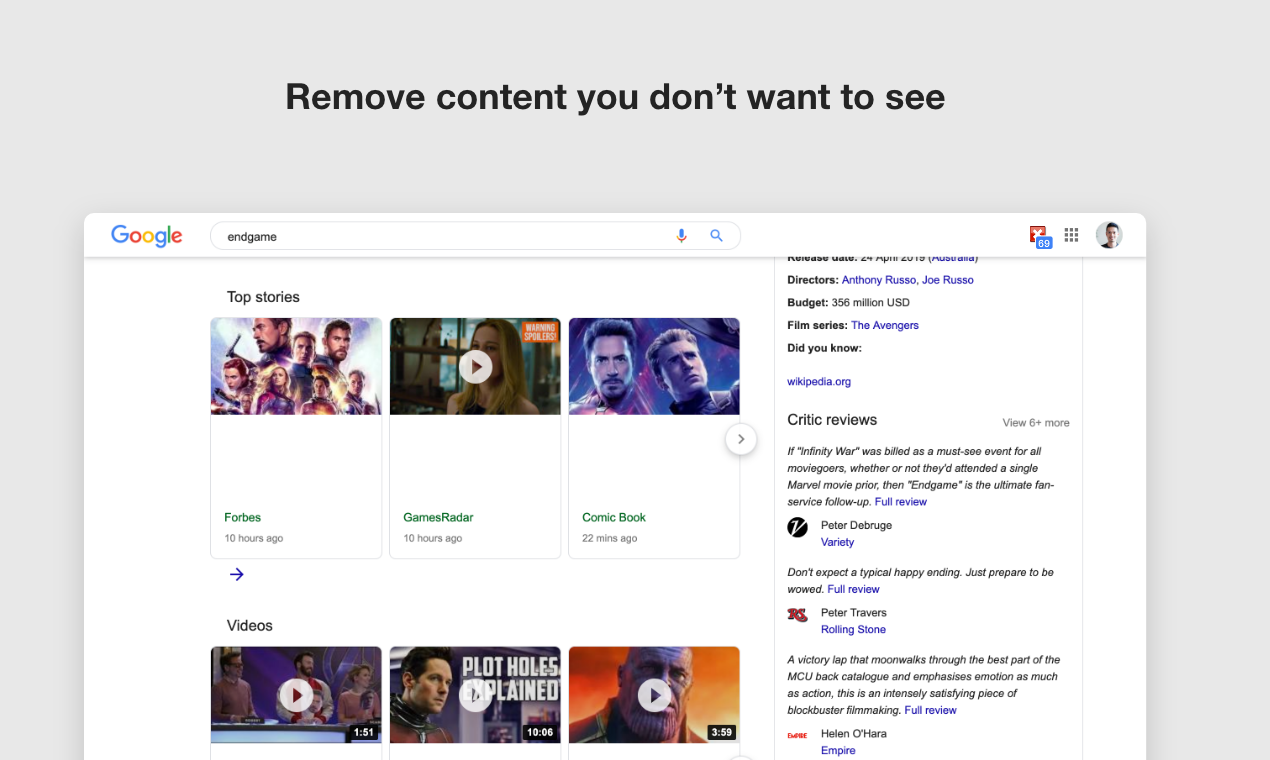Click the Budget 356 million USD text
This screenshot has height=760, width=1270.
[x=848, y=302]
